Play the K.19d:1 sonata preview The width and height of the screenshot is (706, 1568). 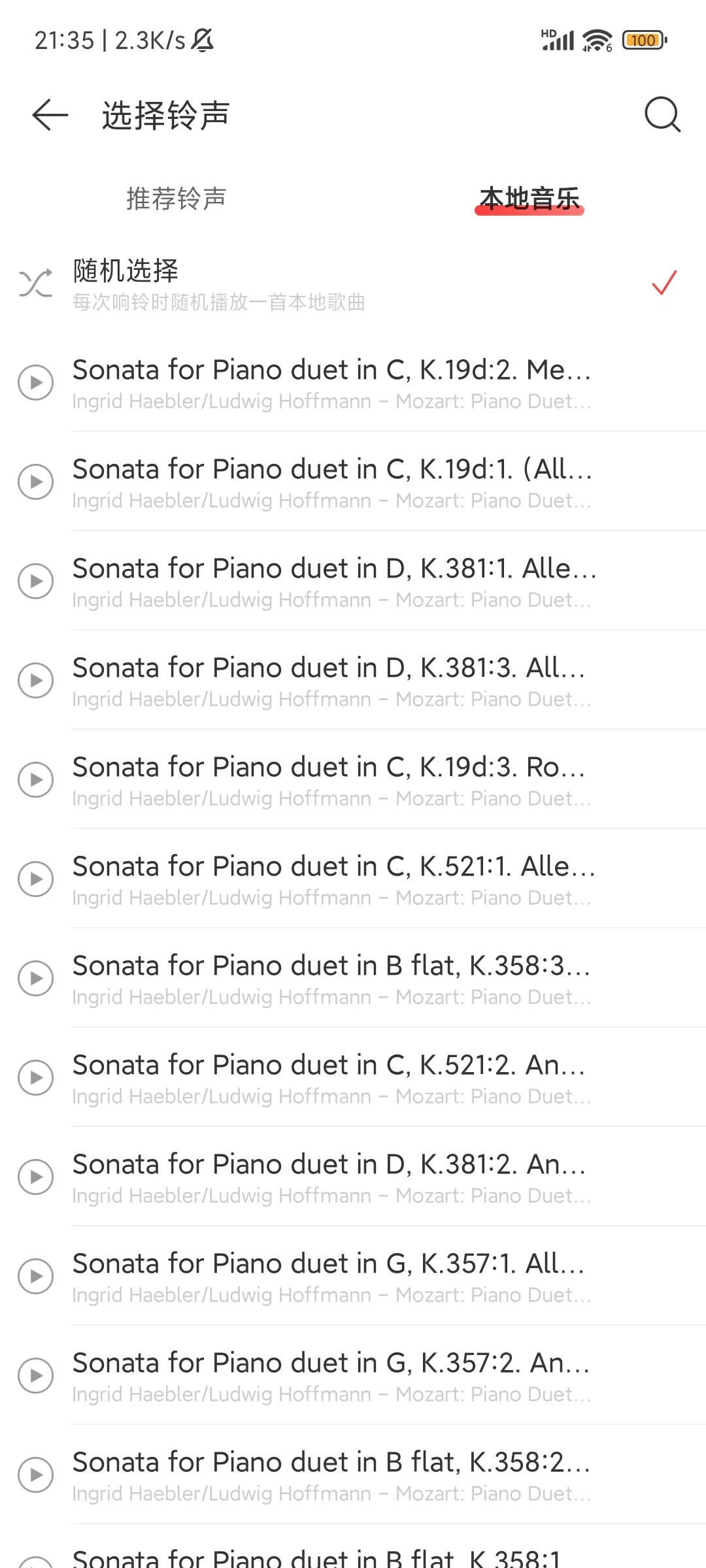coord(35,482)
